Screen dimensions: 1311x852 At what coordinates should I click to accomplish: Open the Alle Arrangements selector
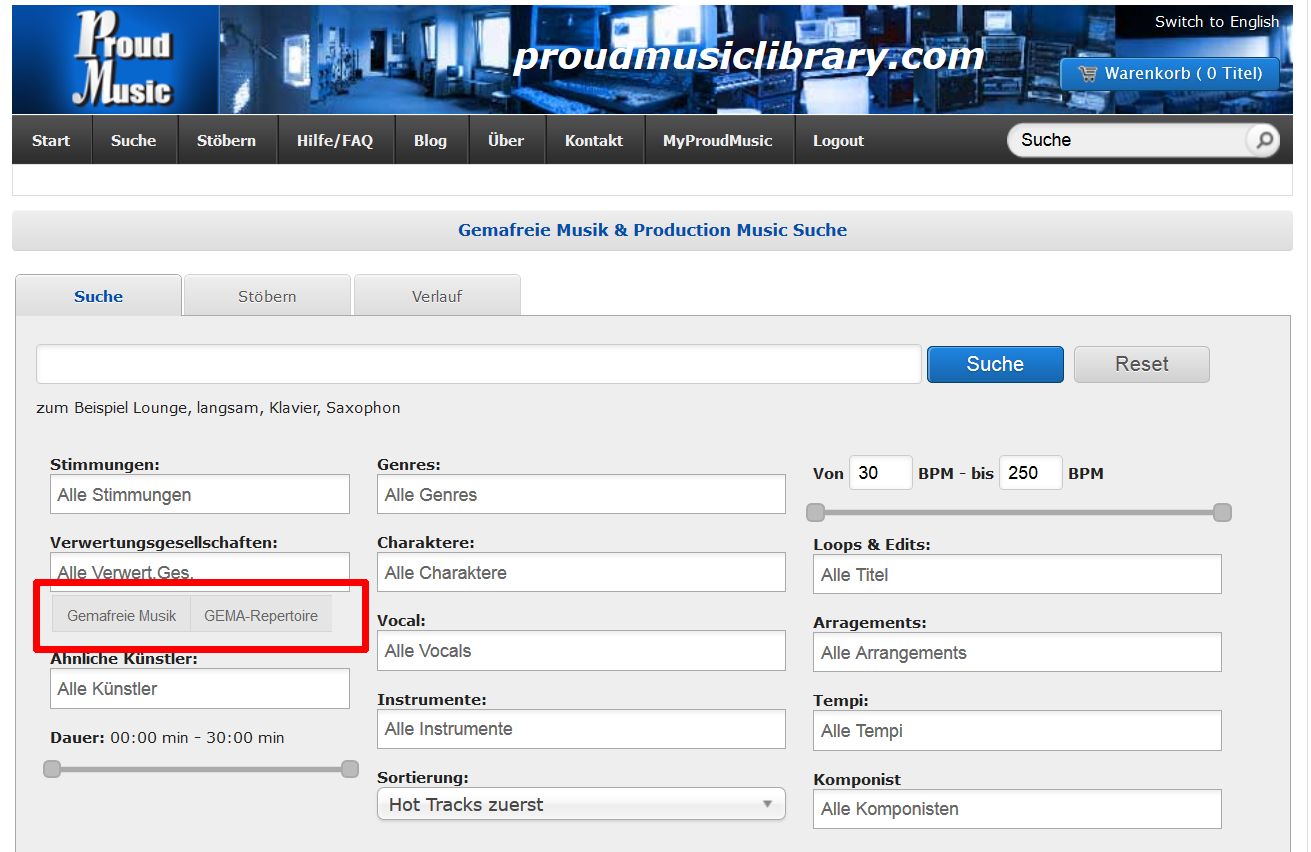(x=1017, y=652)
